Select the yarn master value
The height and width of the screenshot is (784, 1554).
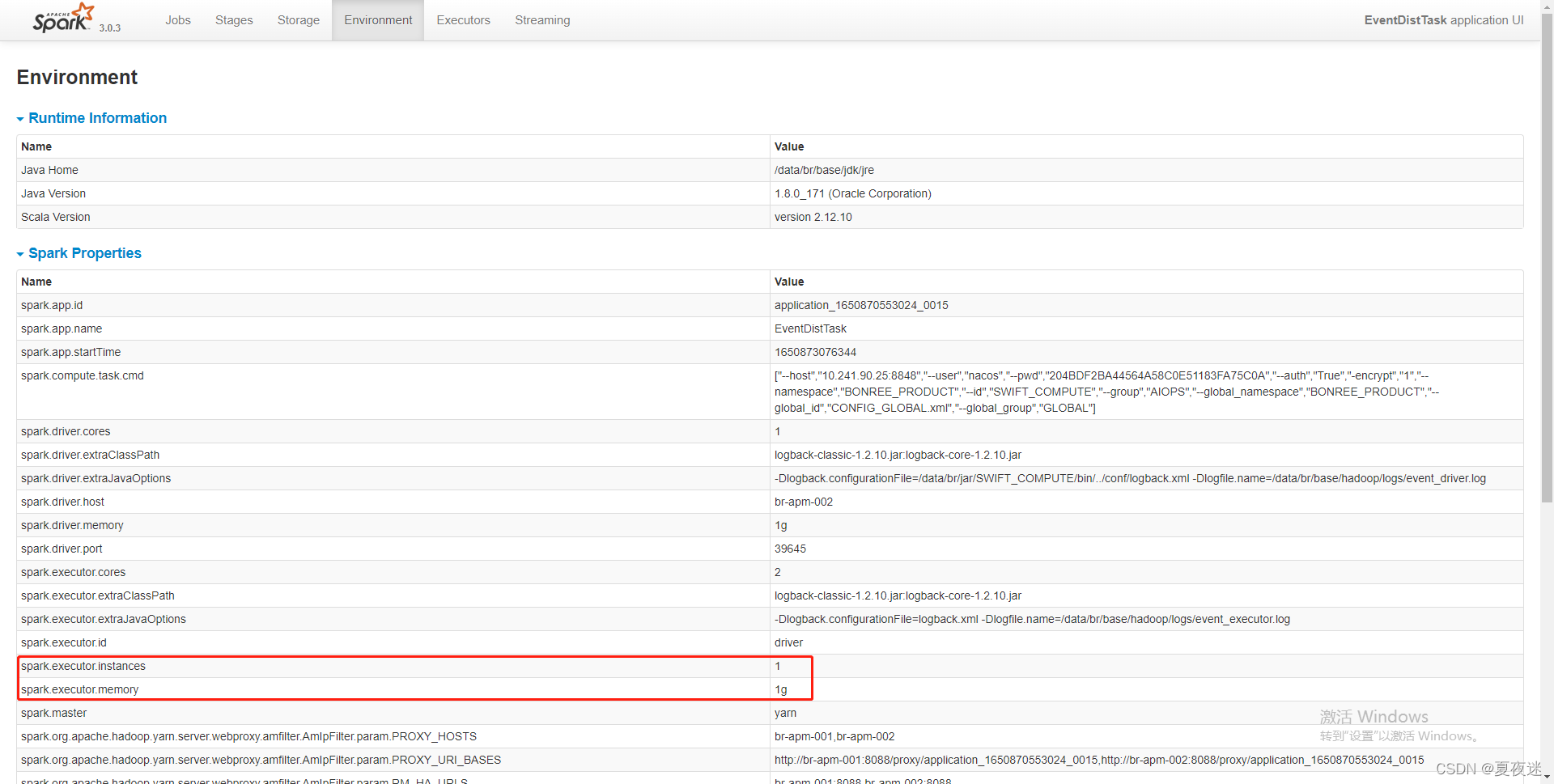tap(785, 713)
